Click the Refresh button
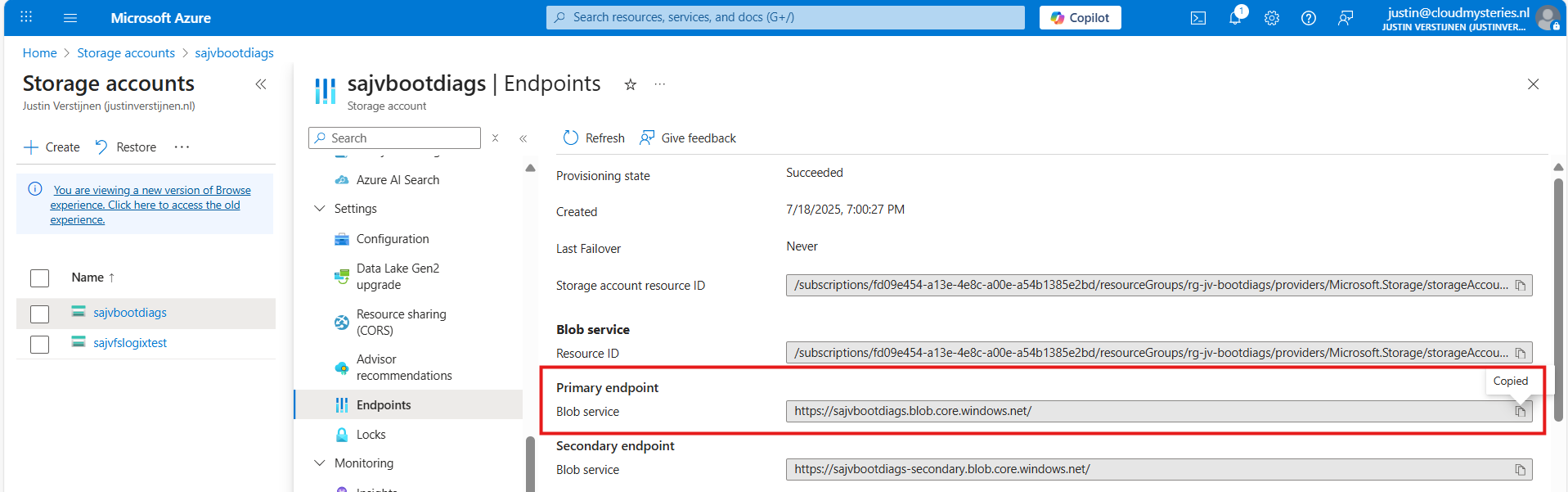1568x492 pixels. click(594, 138)
